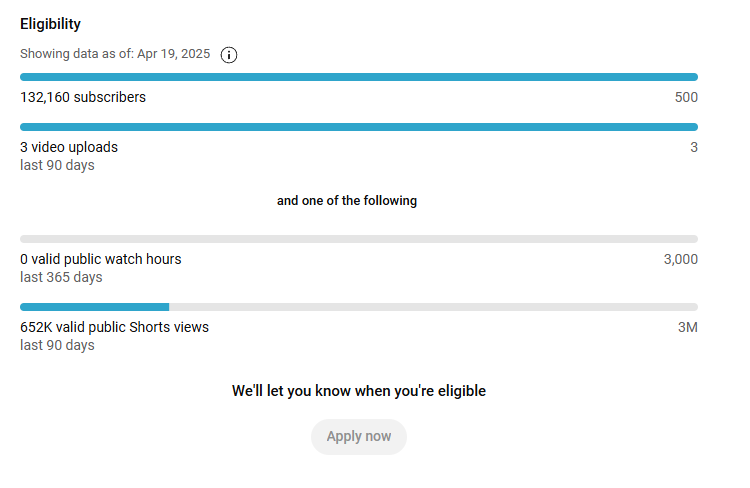Screen dimensions: 750x488
Task: Click 'last 90 days' under Shorts views
Action: [57, 345]
